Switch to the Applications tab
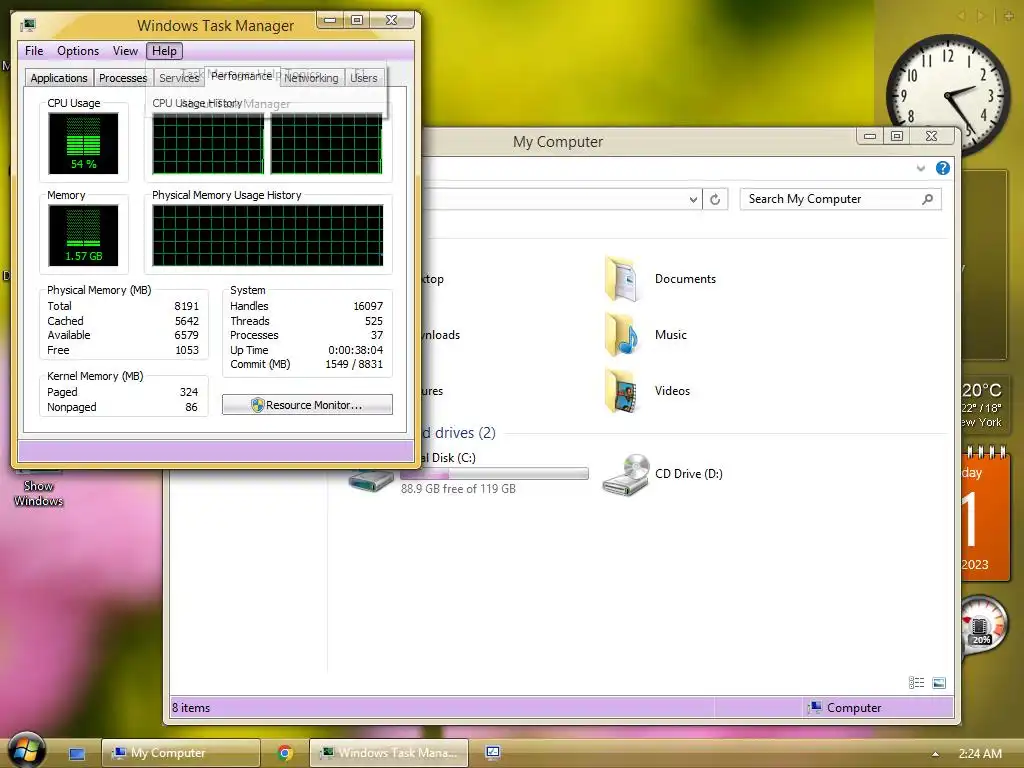This screenshot has height=768, width=1024. (59, 78)
